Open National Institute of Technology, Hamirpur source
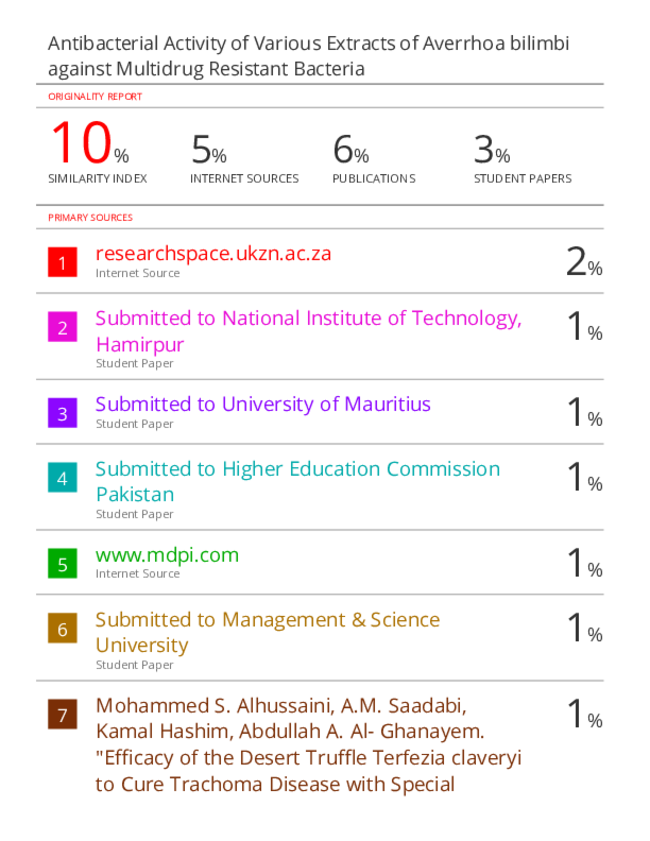The image size is (650, 841). click(x=308, y=331)
